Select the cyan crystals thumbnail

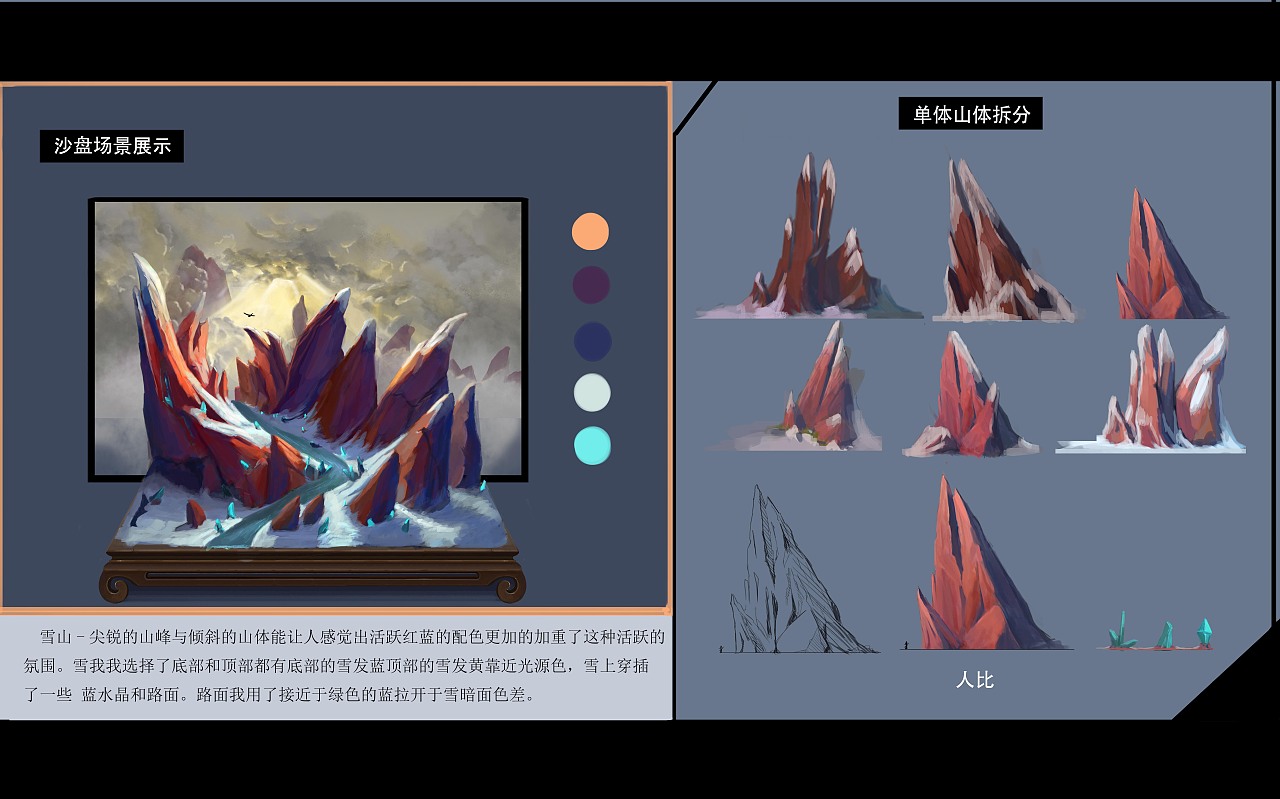pos(1160,630)
